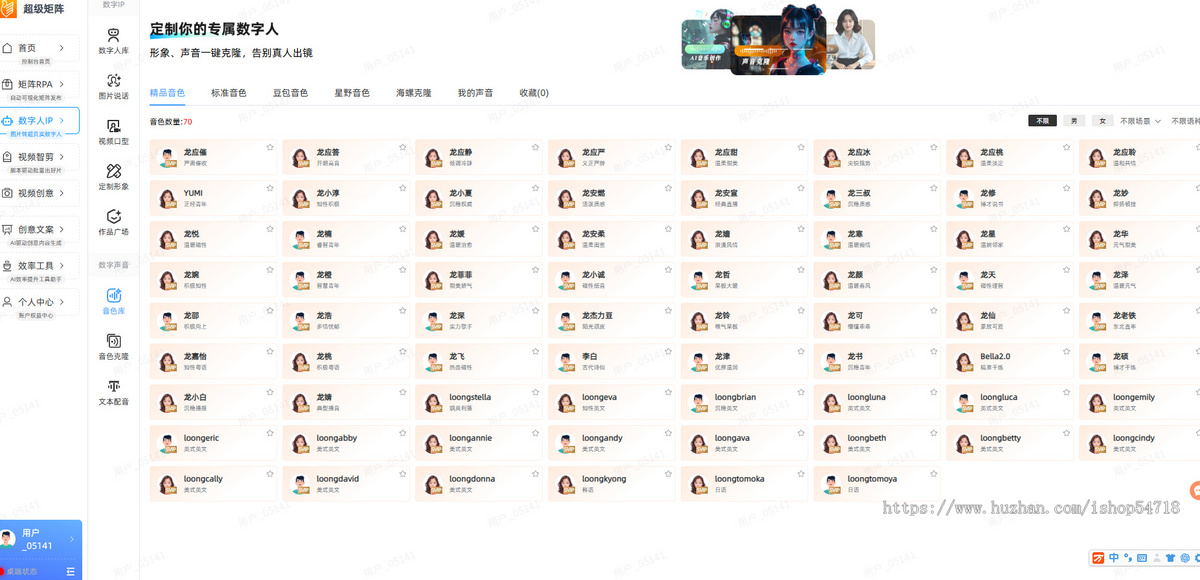
Task: Expand the 个人中心 menu chevron
Action: 62,302
